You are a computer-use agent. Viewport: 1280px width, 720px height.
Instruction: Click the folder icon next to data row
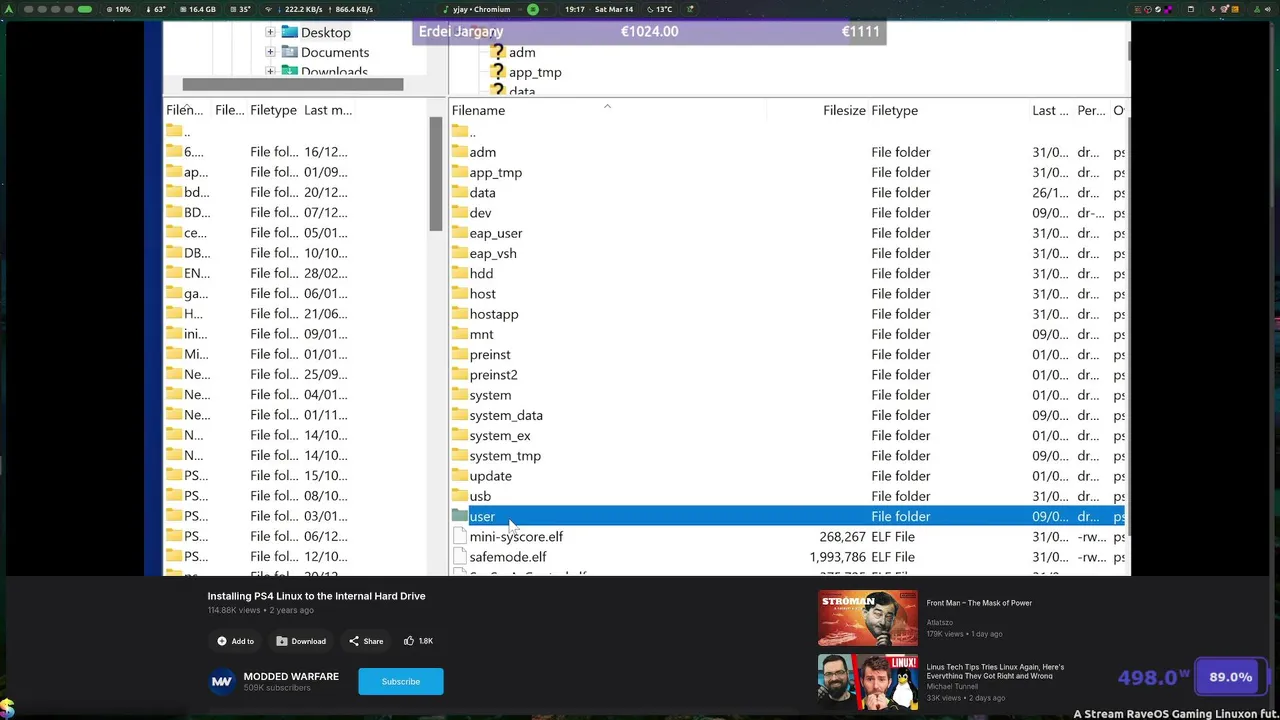pyautogui.click(x=460, y=192)
